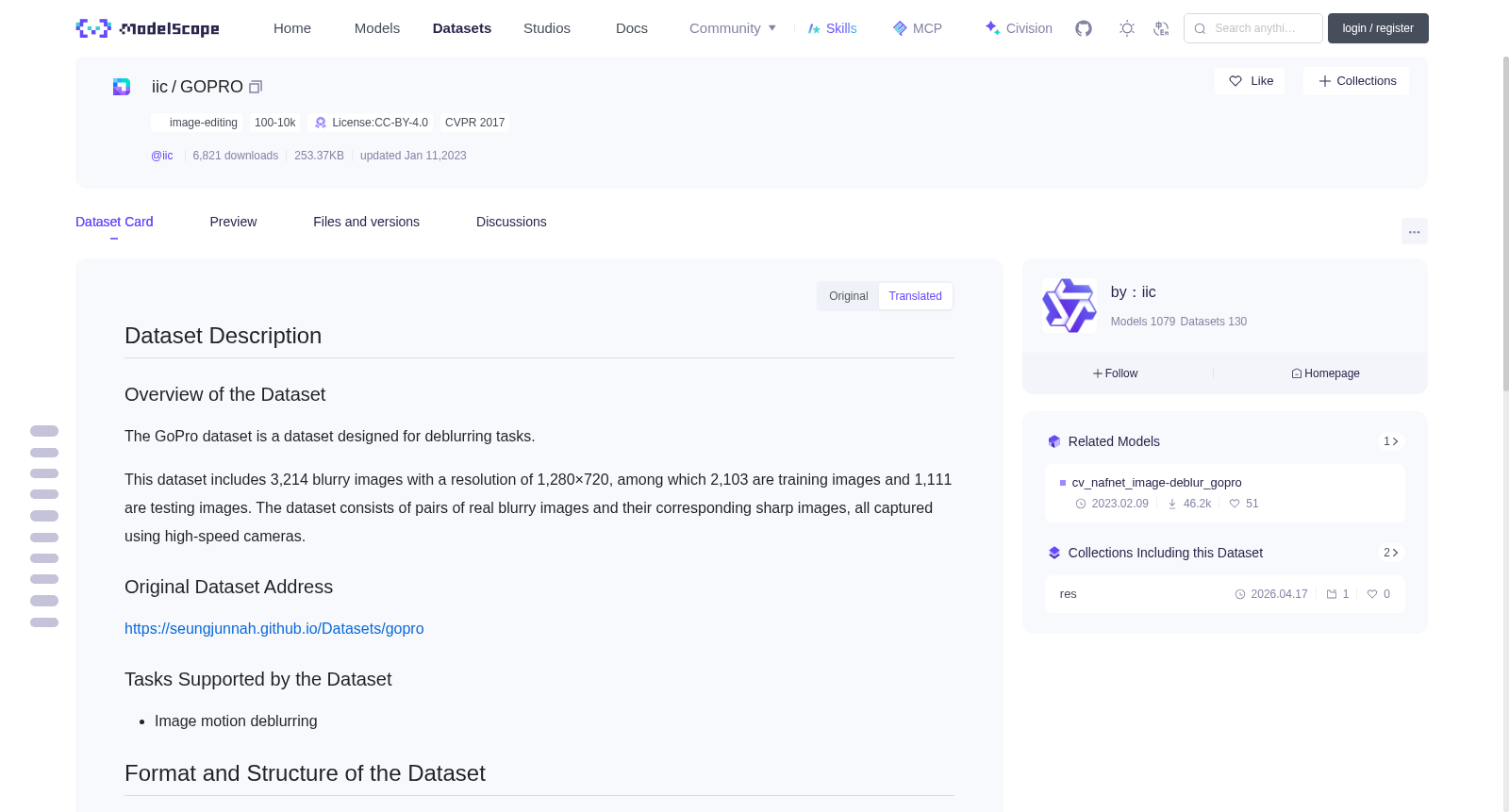This screenshot has width=1509, height=812.
Task: Click the updated Jan 11,2023 text
Action: [413, 156]
